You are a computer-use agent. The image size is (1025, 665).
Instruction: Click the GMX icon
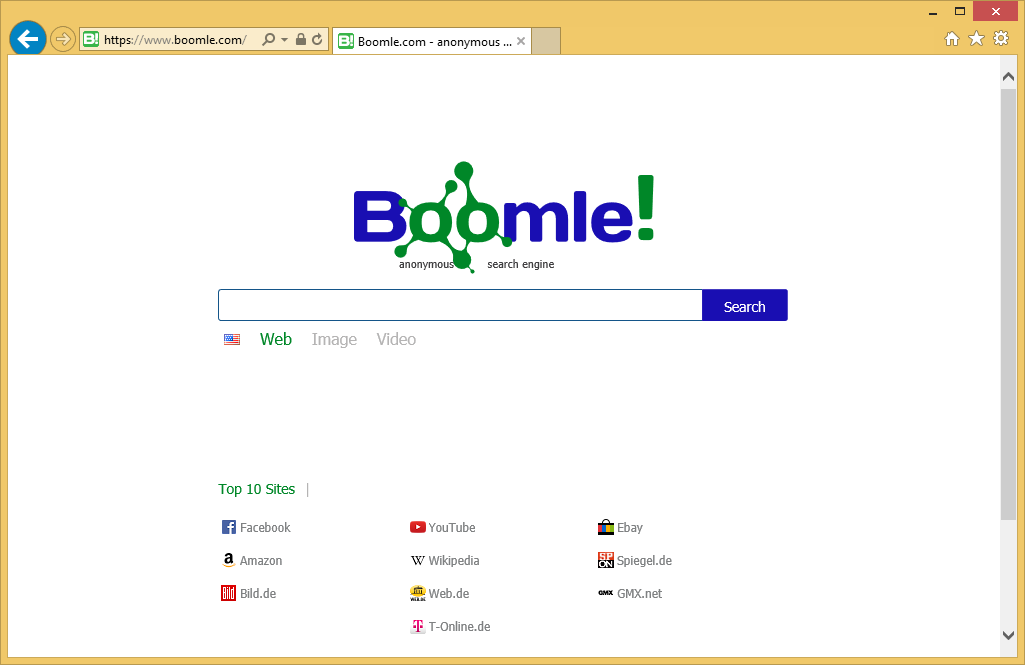tap(605, 593)
